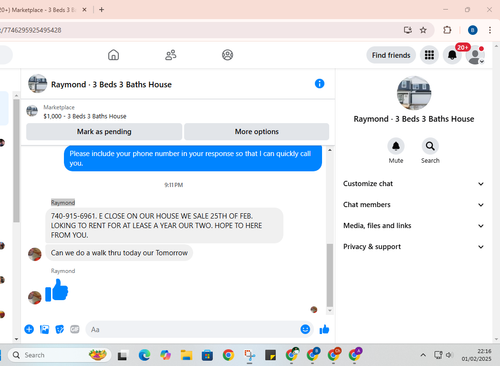Click 'Can we do a walk thru' message

[119, 253]
